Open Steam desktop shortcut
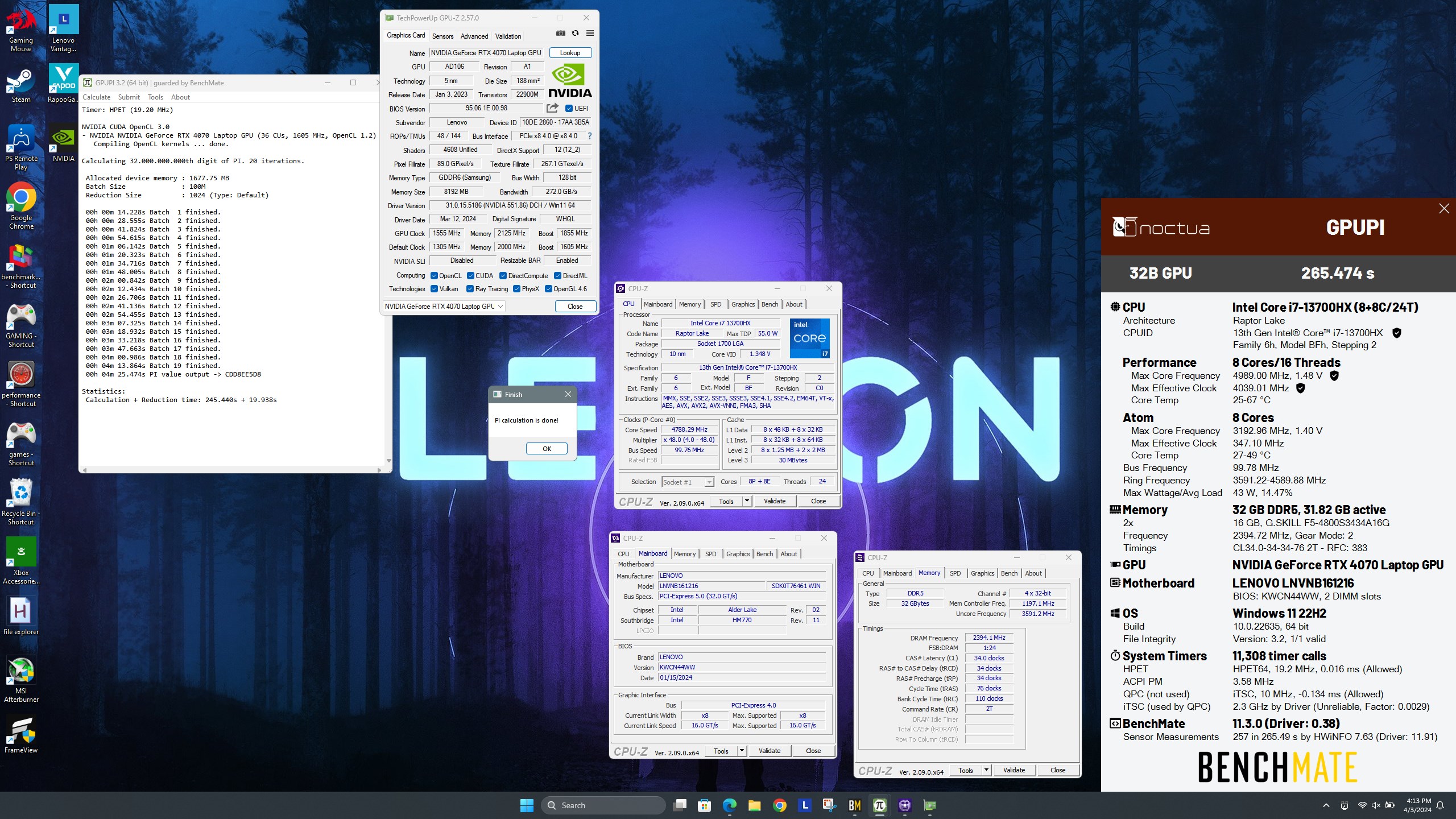 [x=21, y=86]
